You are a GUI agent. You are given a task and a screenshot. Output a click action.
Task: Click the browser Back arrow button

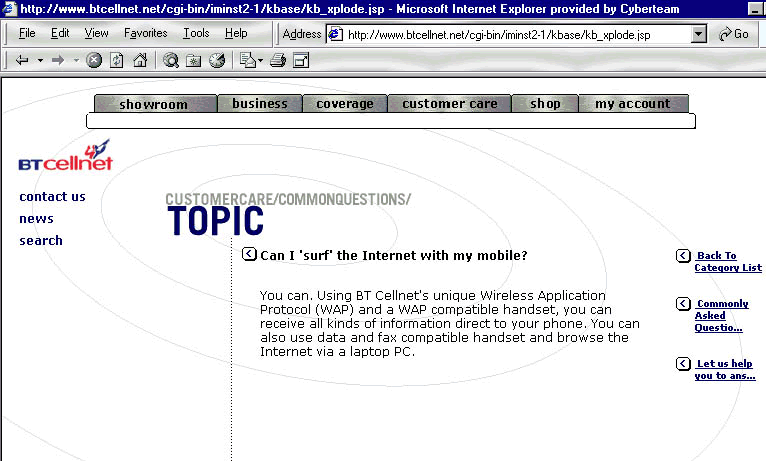21,60
